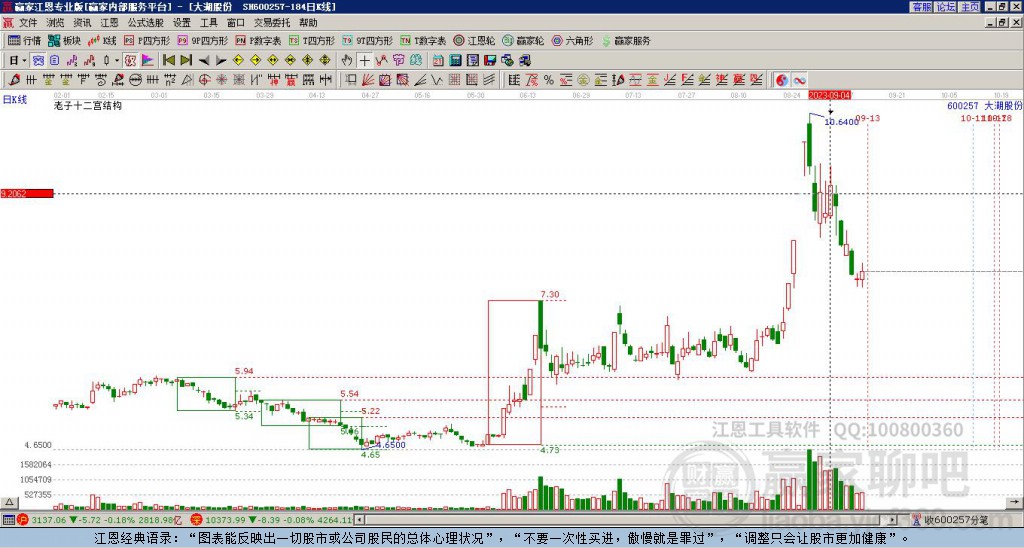Select the circled-minus line tool
Image resolution: width=1024 pixels, height=548 pixels.
point(135,80)
